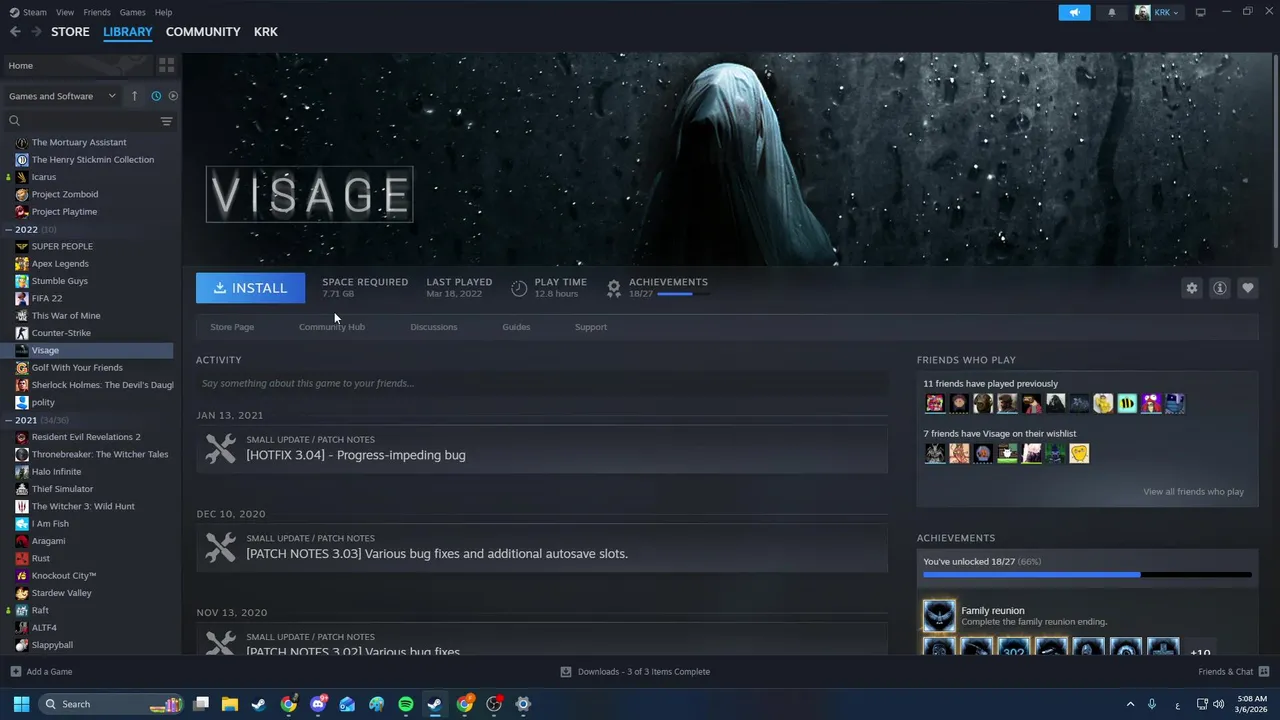
Task: Open Visage Discussions link
Action: (434, 327)
